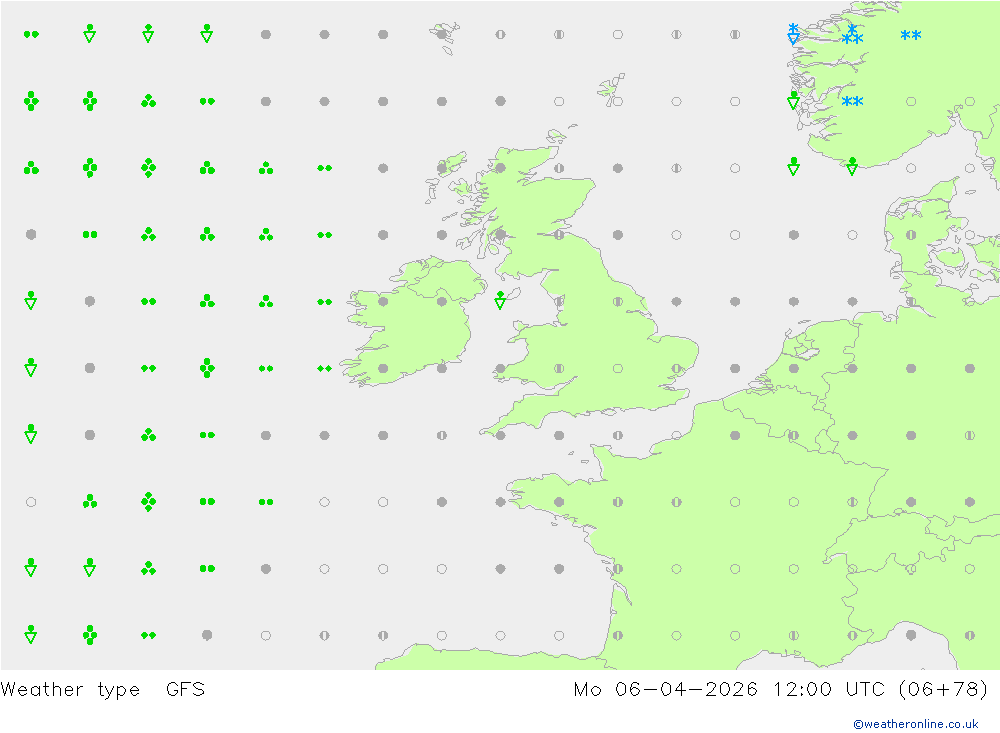This screenshot has height=733, width=1000.
Task: Click the green two-dot rain symbol in top-left corner
Action: 31,34
